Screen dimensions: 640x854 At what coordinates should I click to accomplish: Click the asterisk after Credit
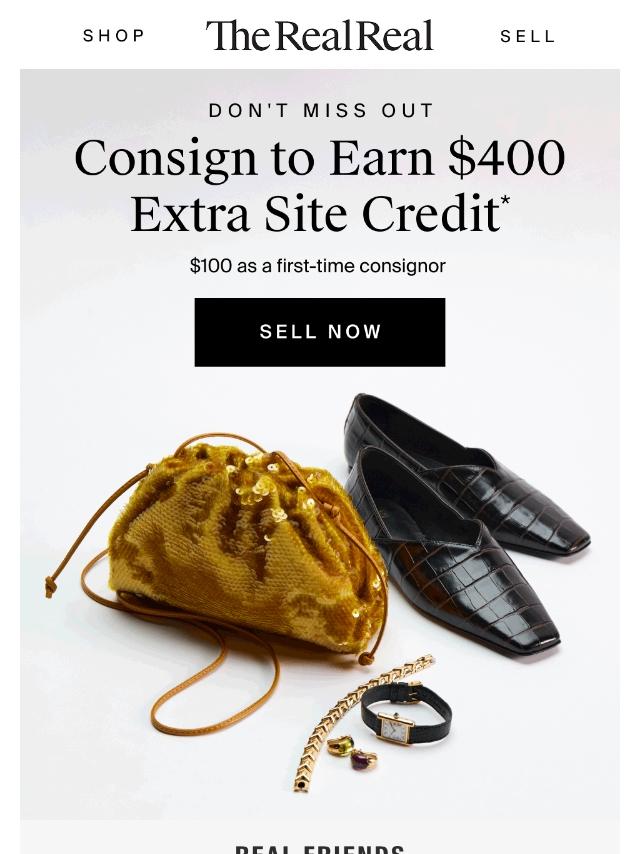(x=505, y=200)
